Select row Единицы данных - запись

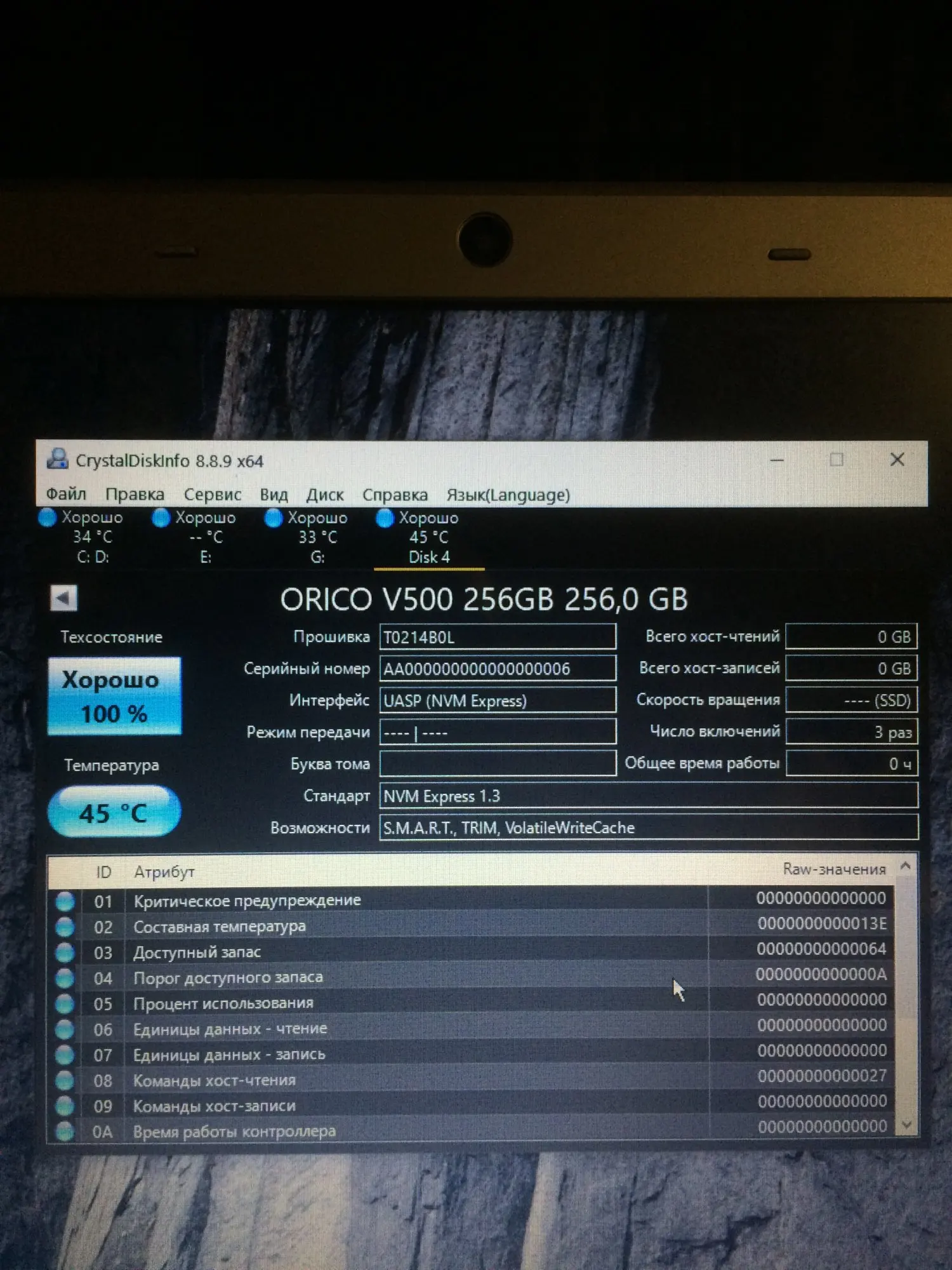point(473,1053)
